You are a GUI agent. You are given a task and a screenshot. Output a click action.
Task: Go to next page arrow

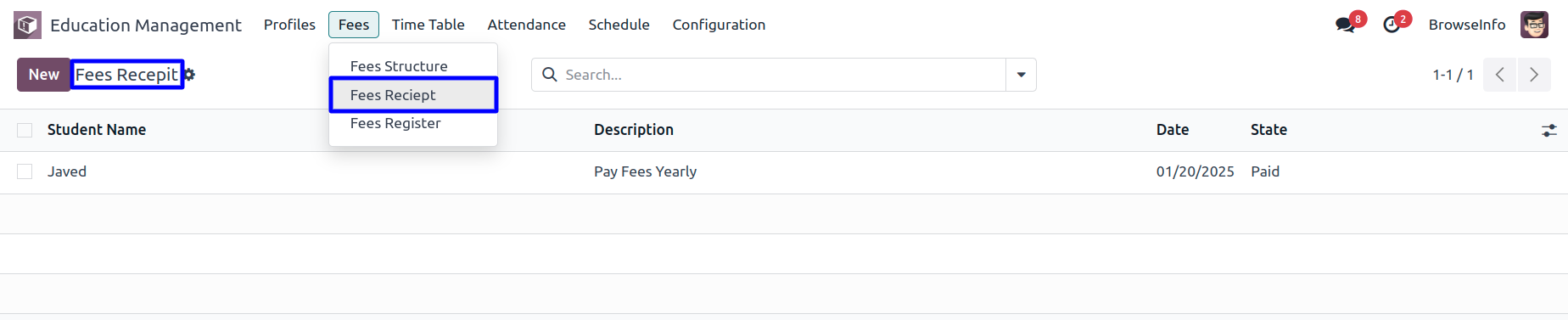pyautogui.click(x=1534, y=75)
